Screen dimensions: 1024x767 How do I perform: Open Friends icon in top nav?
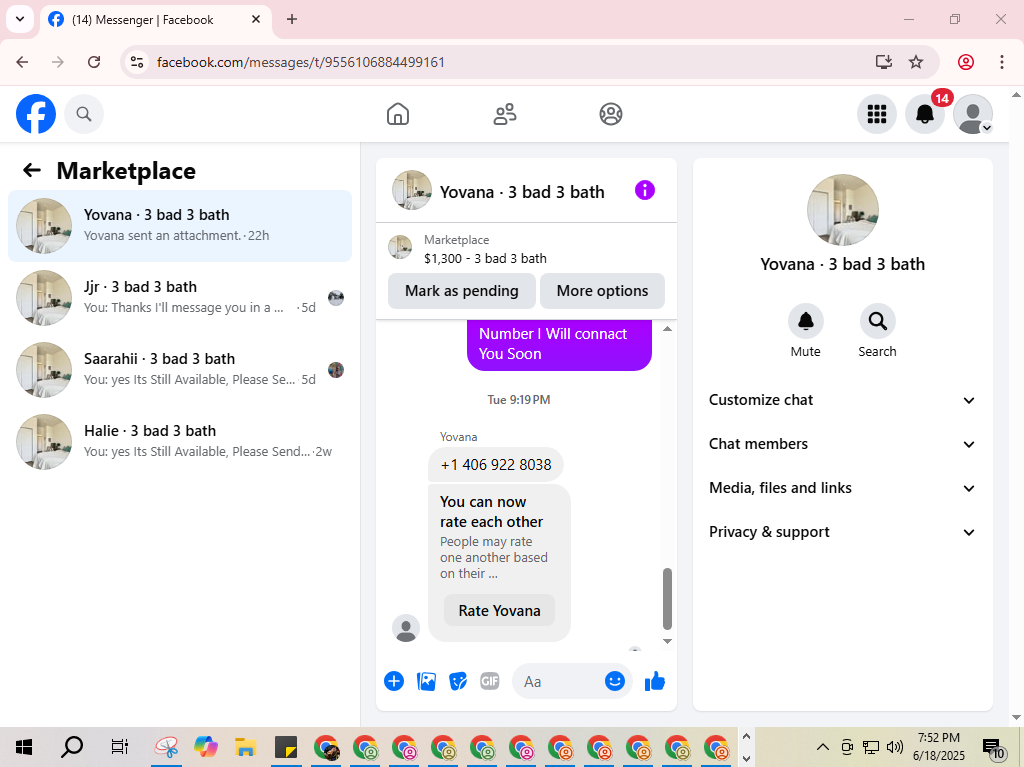tap(504, 114)
